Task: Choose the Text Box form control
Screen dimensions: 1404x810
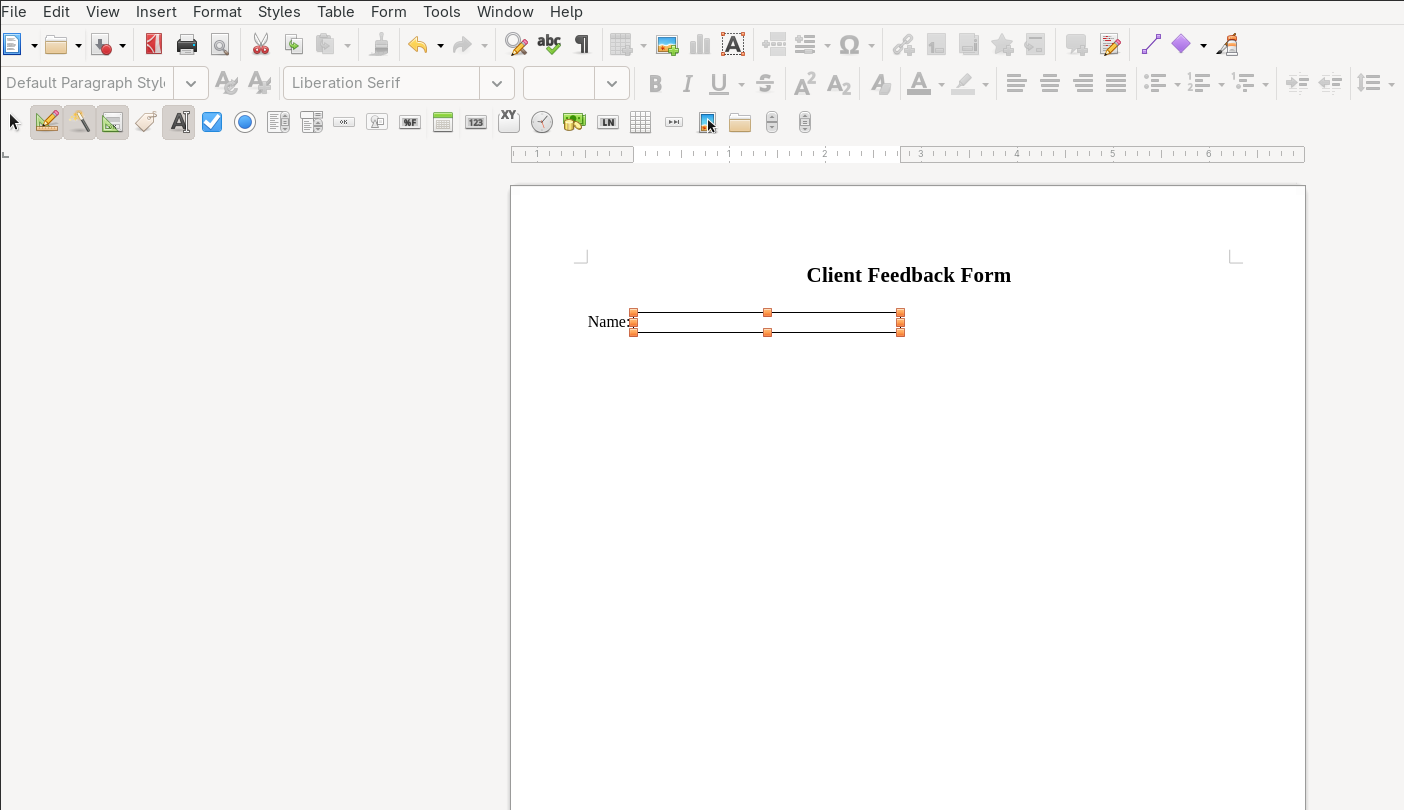Action: [x=179, y=122]
